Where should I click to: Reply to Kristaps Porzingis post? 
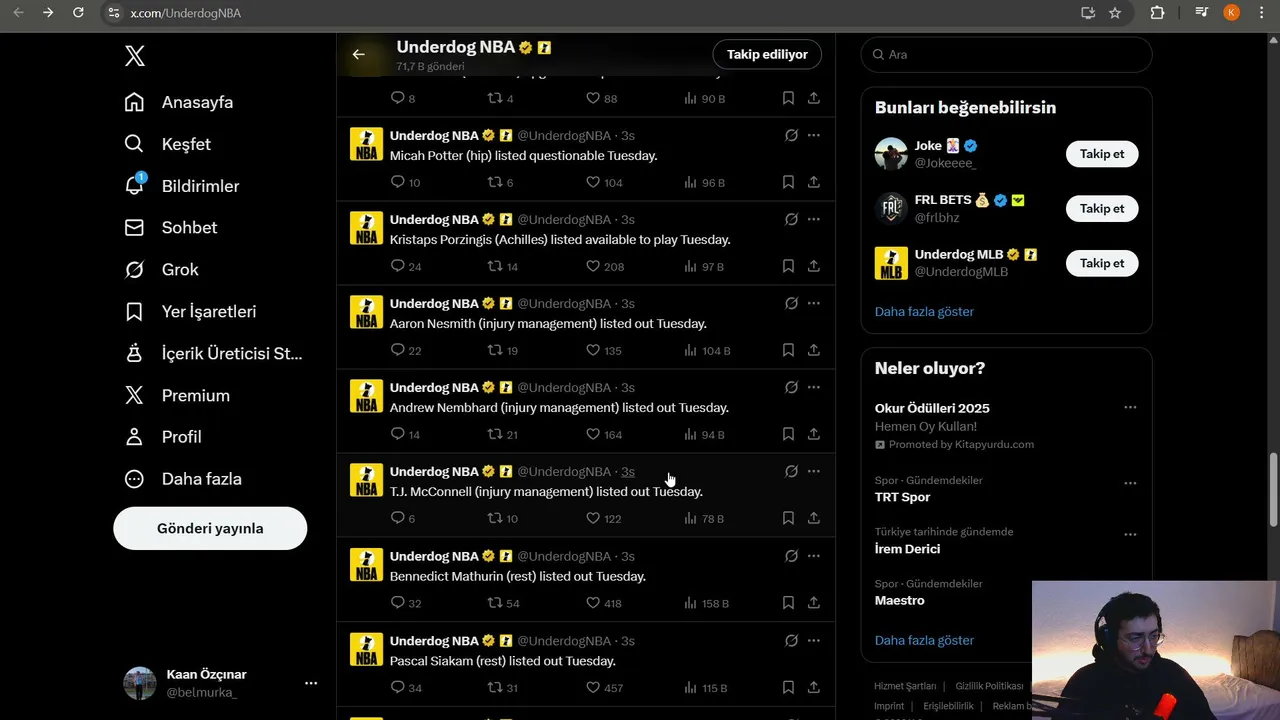405,267
